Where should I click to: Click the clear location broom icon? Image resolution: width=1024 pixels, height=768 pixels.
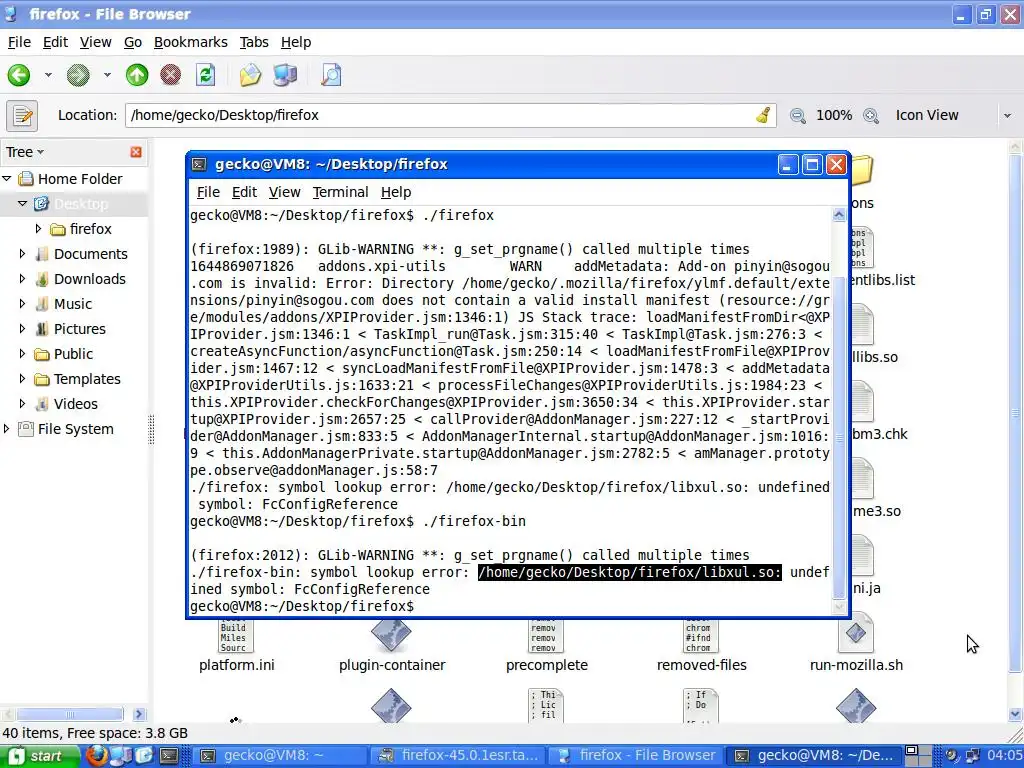(763, 116)
